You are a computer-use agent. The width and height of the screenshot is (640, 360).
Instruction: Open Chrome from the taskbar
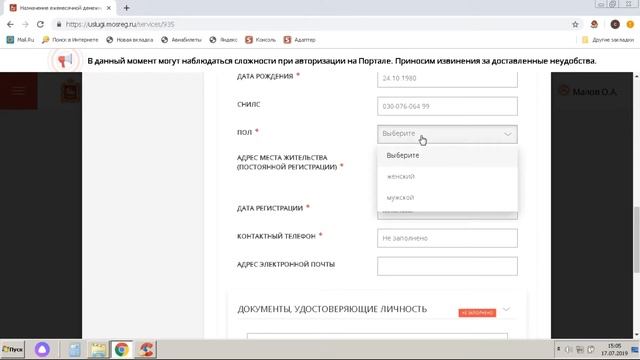coord(122,349)
